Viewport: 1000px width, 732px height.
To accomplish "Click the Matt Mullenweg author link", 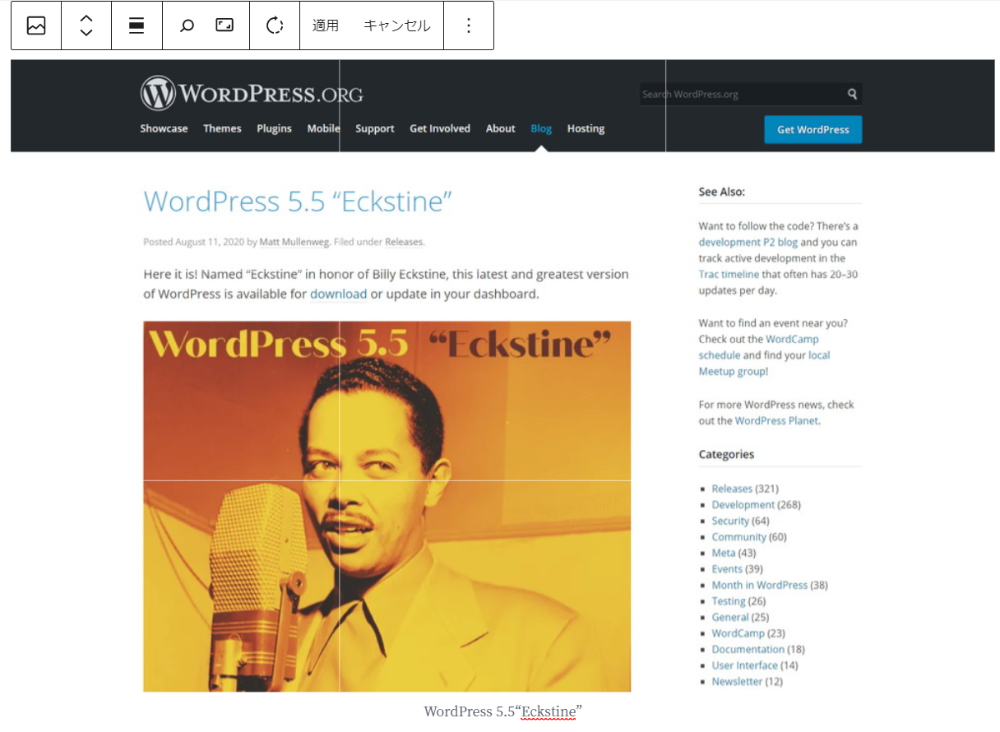I will point(294,242).
